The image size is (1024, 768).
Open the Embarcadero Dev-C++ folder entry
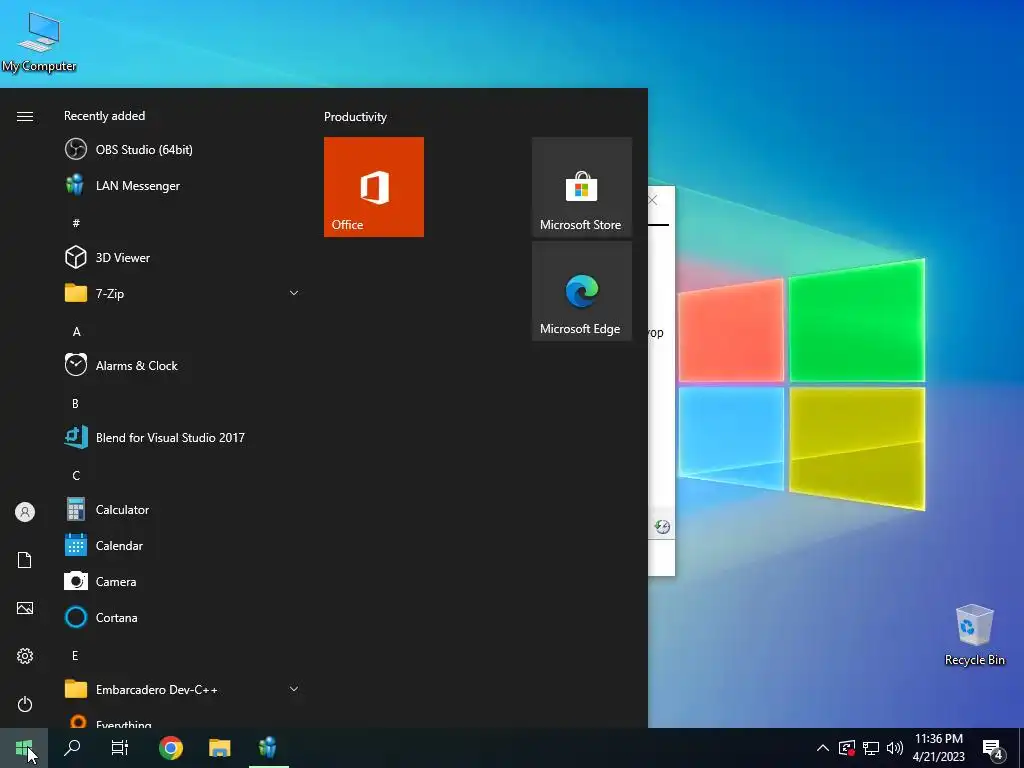point(182,690)
